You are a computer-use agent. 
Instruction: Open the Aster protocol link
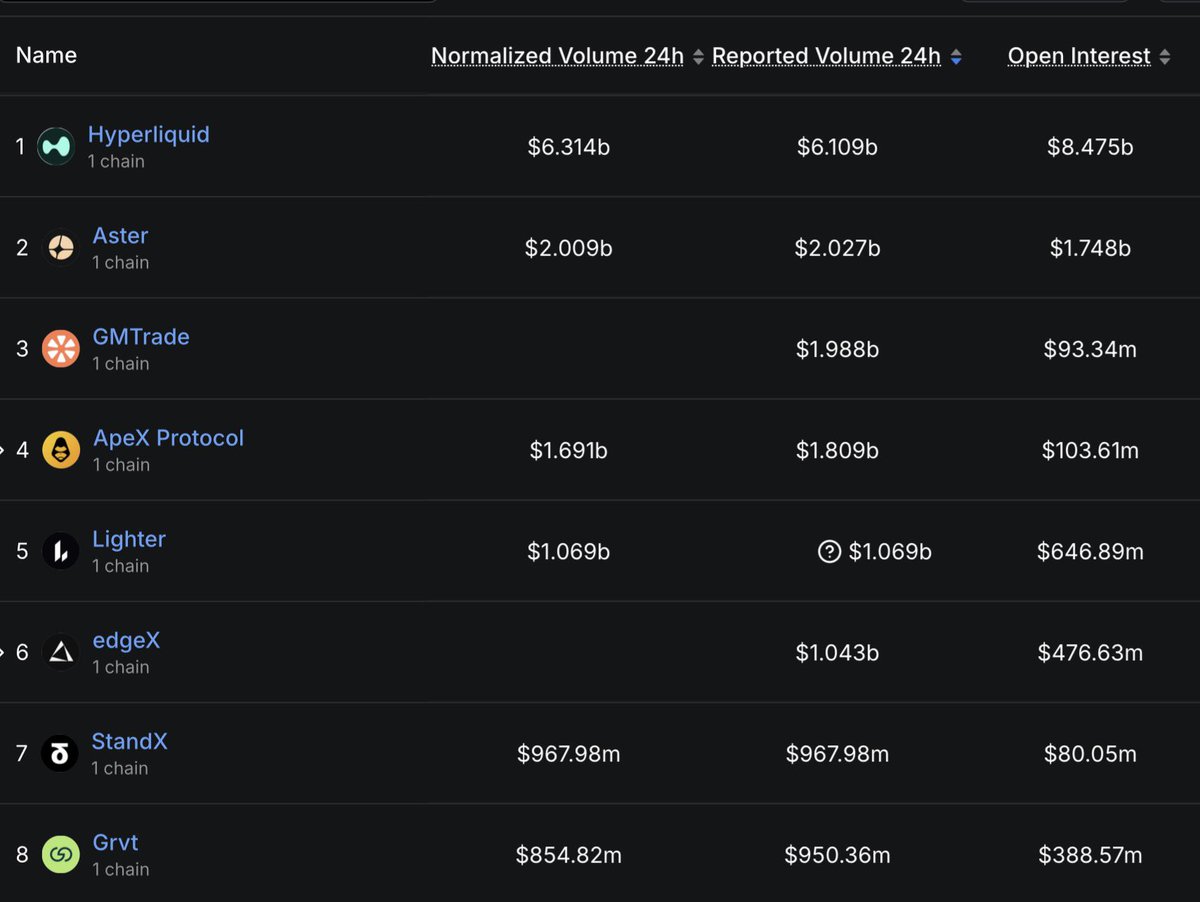[120, 236]
